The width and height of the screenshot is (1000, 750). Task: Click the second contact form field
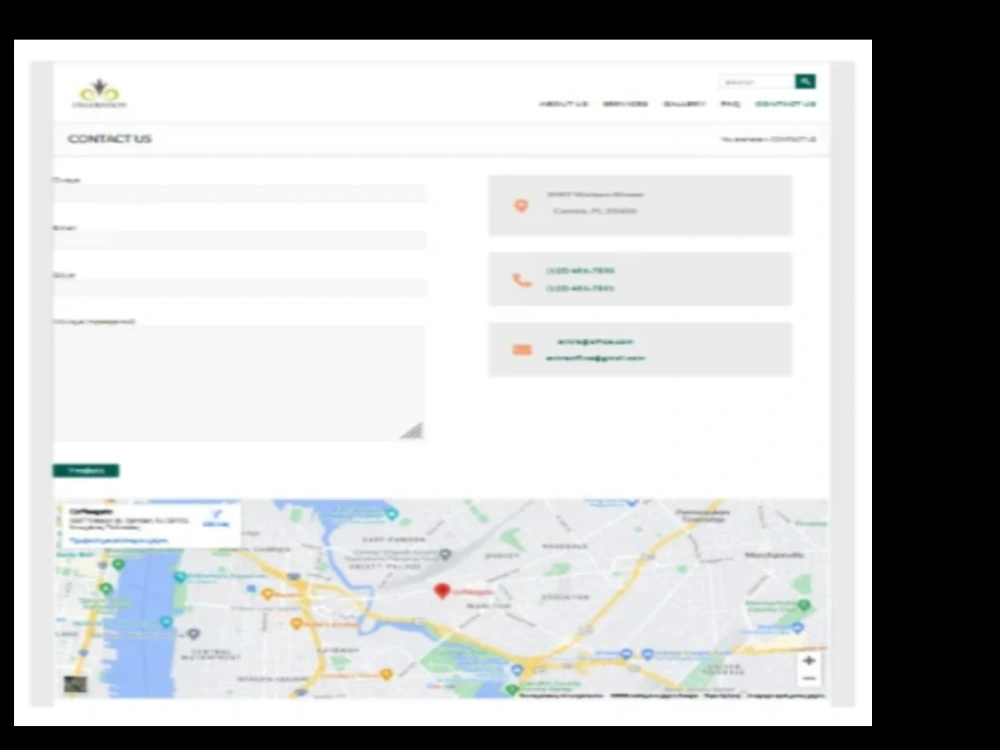point(239,241)
